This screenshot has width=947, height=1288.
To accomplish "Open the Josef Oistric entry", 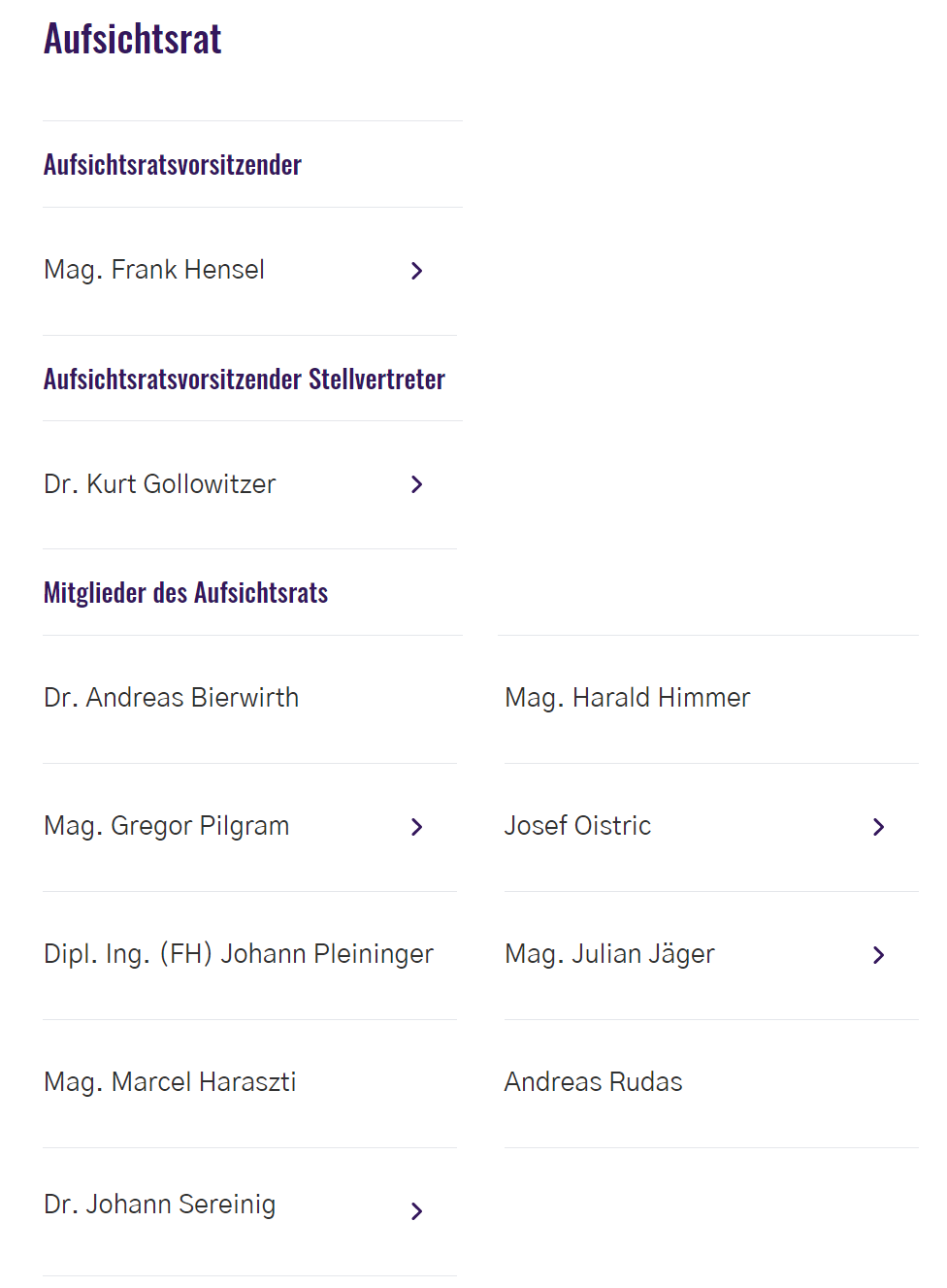I will pos(577,826).
